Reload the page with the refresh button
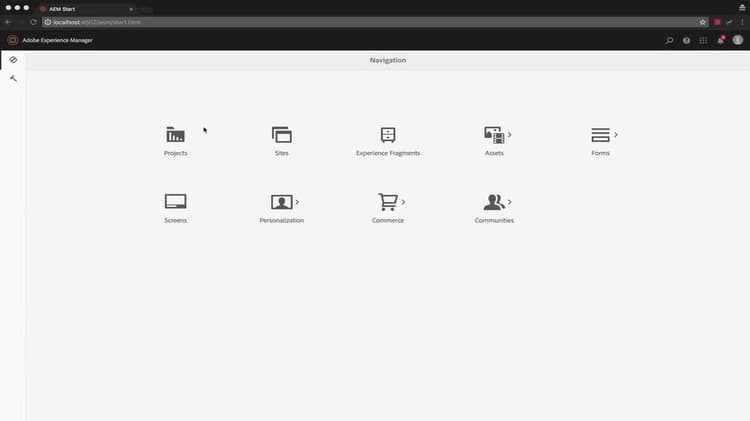 pos(33,22)
